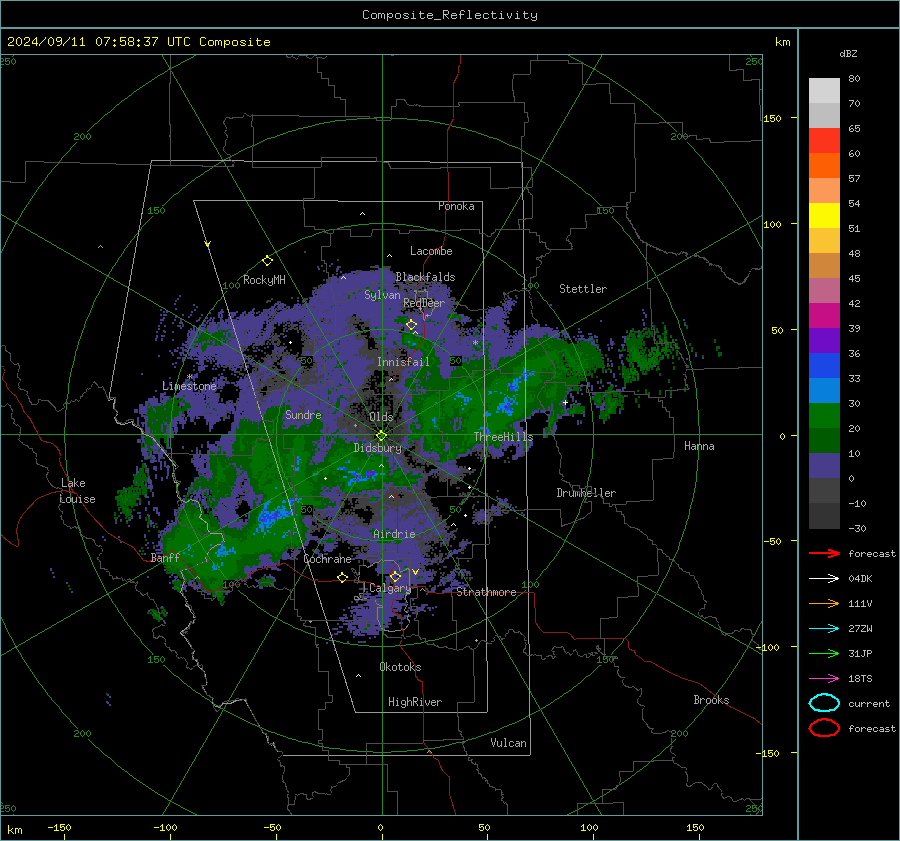Click the yellow diamond marker below Cochrane
Screen dimensions: 900x841
coord(343,577)
